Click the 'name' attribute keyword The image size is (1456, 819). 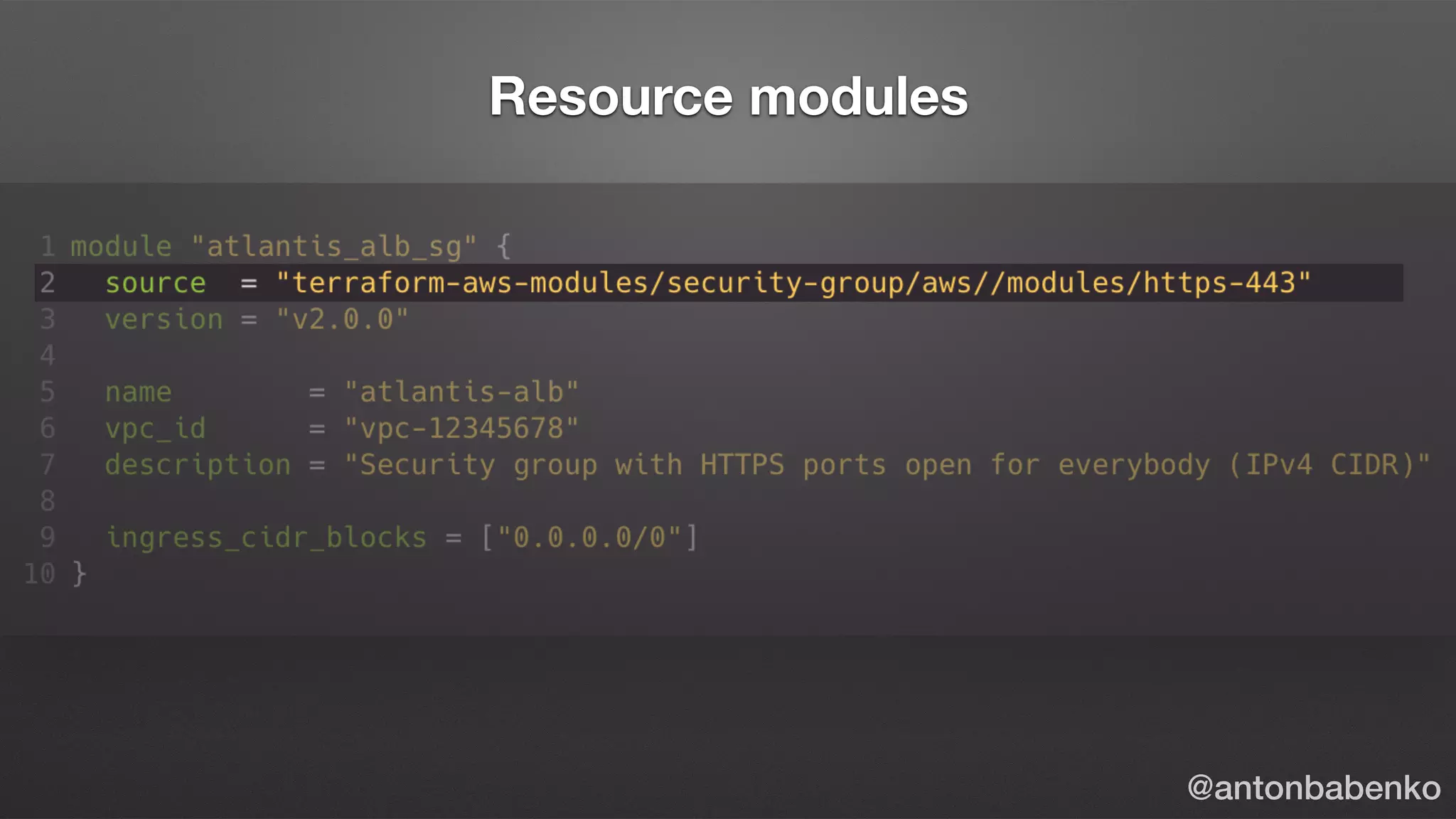point(139,392)
